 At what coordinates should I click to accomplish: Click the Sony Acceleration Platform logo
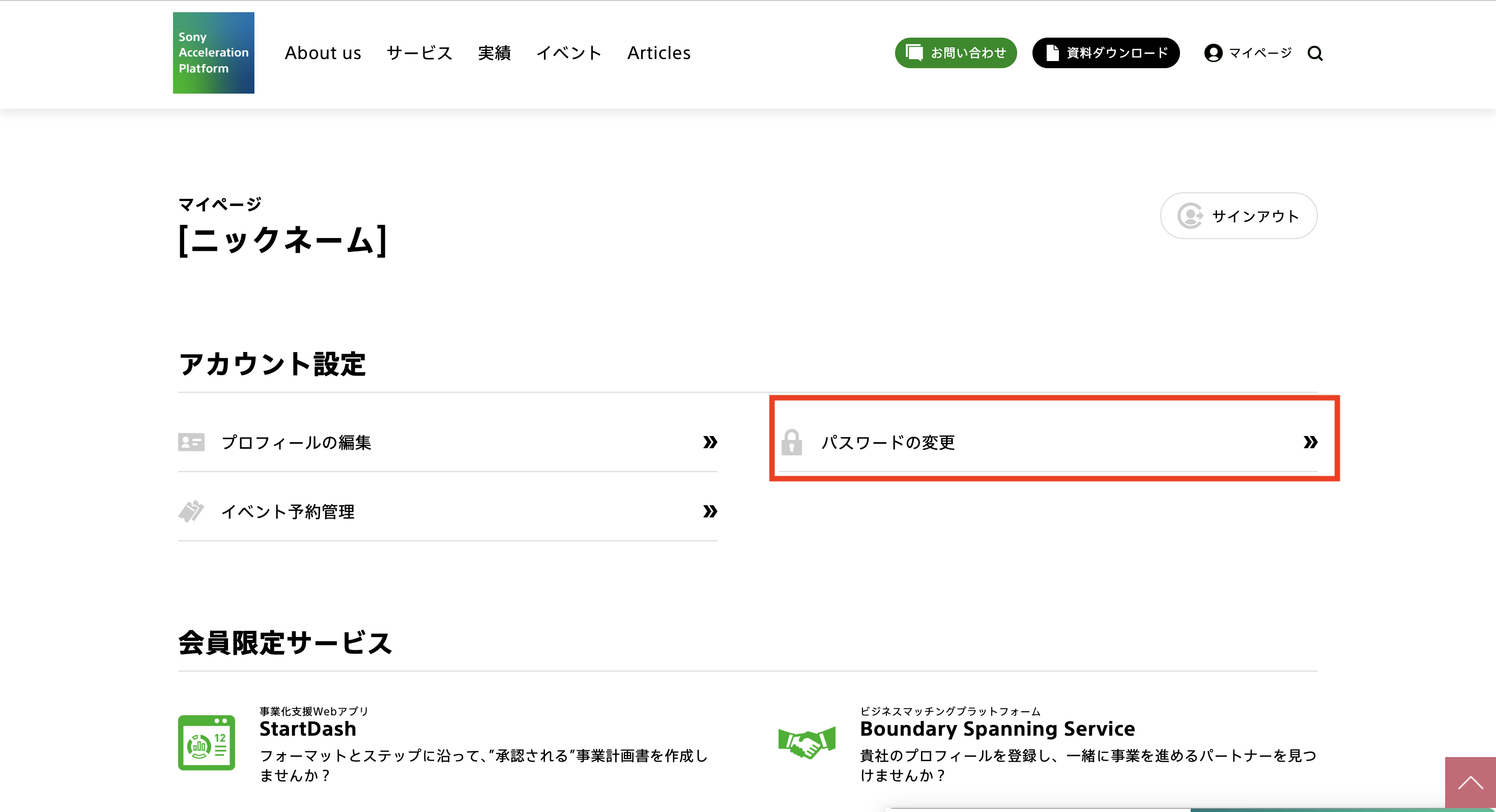click(213, 53)
